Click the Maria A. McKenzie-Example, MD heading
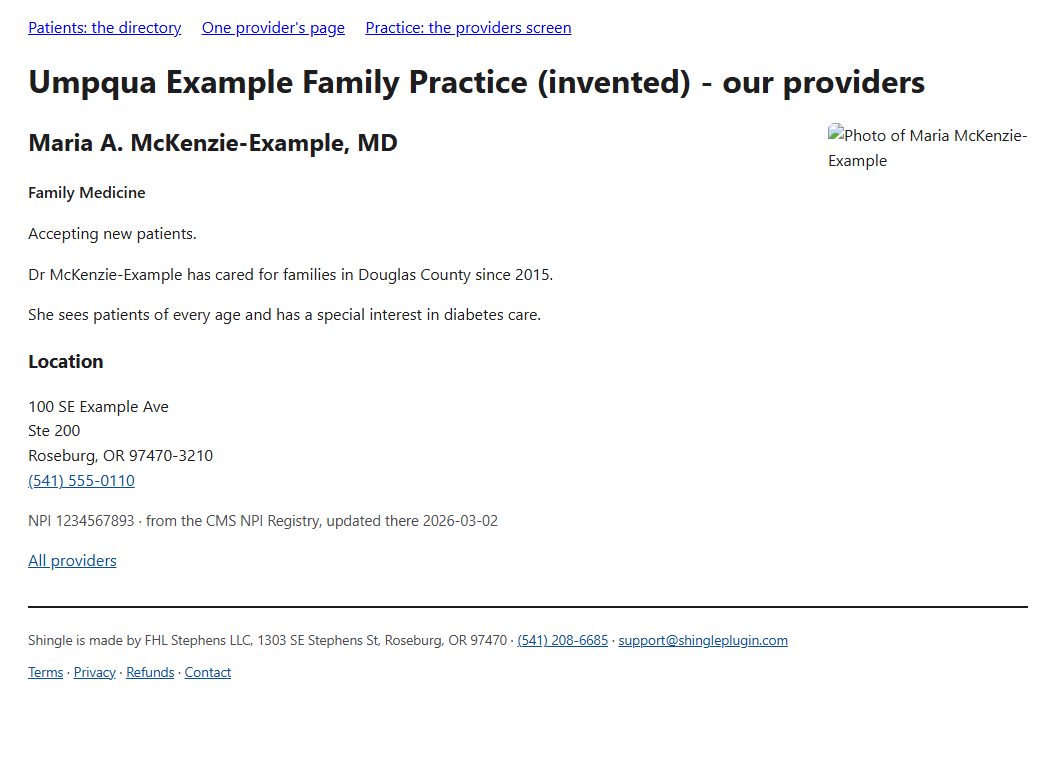Viewport: 1056px width, 760px height. tap(213, 143)
